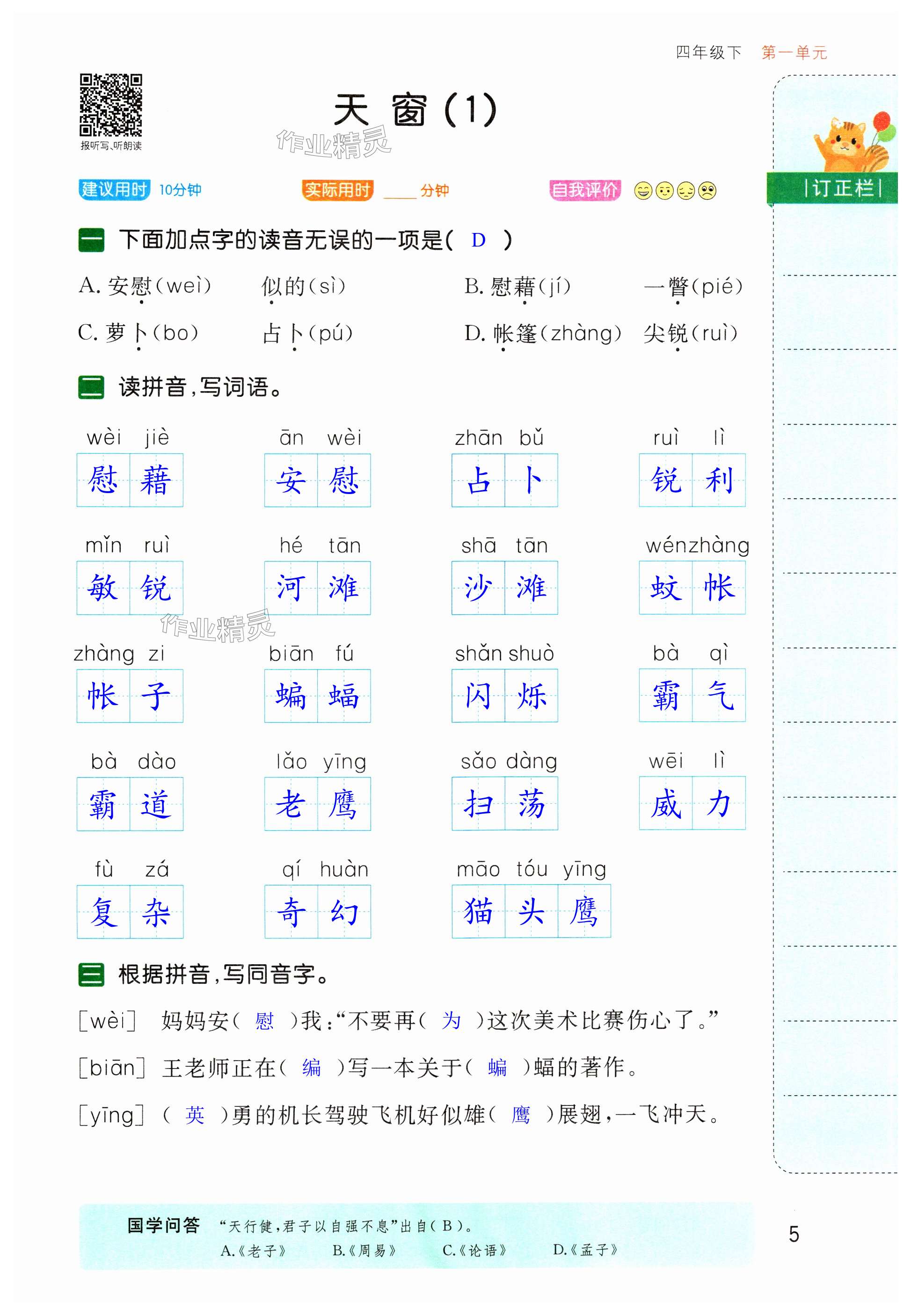
Task: Select the crying face in self-evaluation
Action: pos(707,190)
